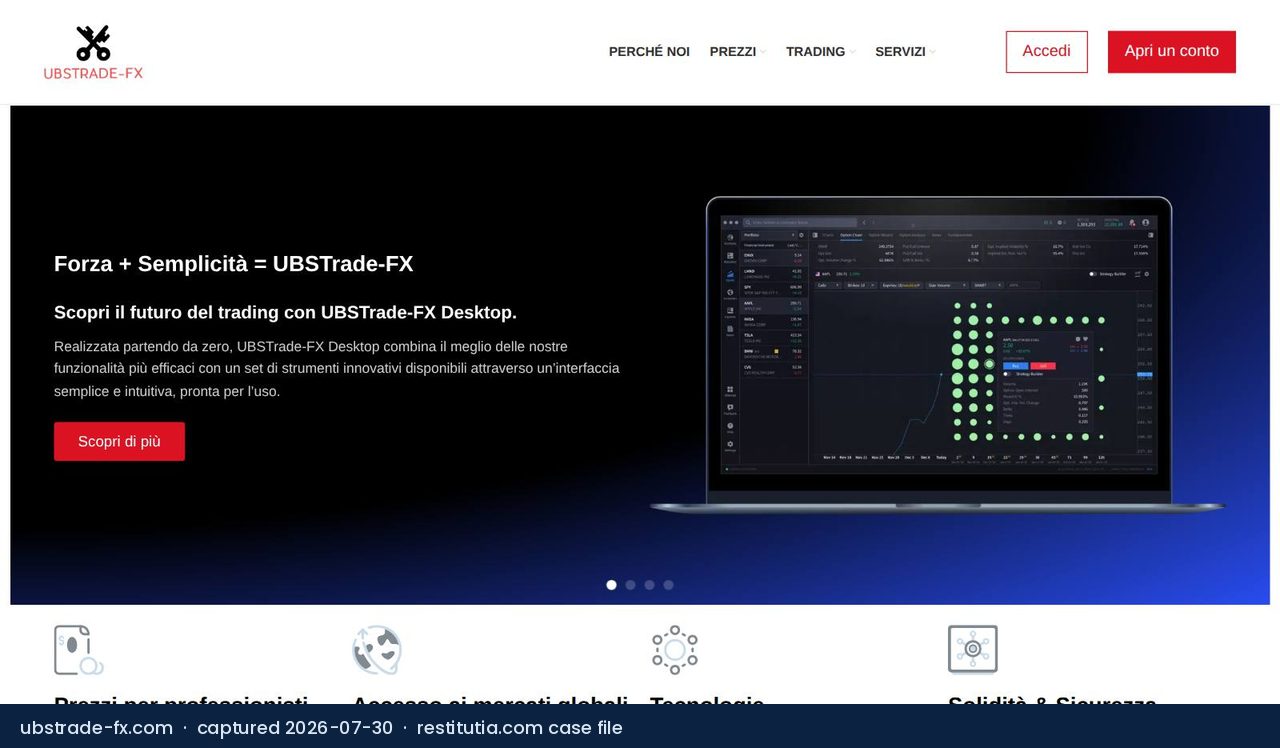Viewport: 1280px width, 748px height.
Task: Select the second carousel slide dot
Action: pyautogui.click(x=631, y=585)
